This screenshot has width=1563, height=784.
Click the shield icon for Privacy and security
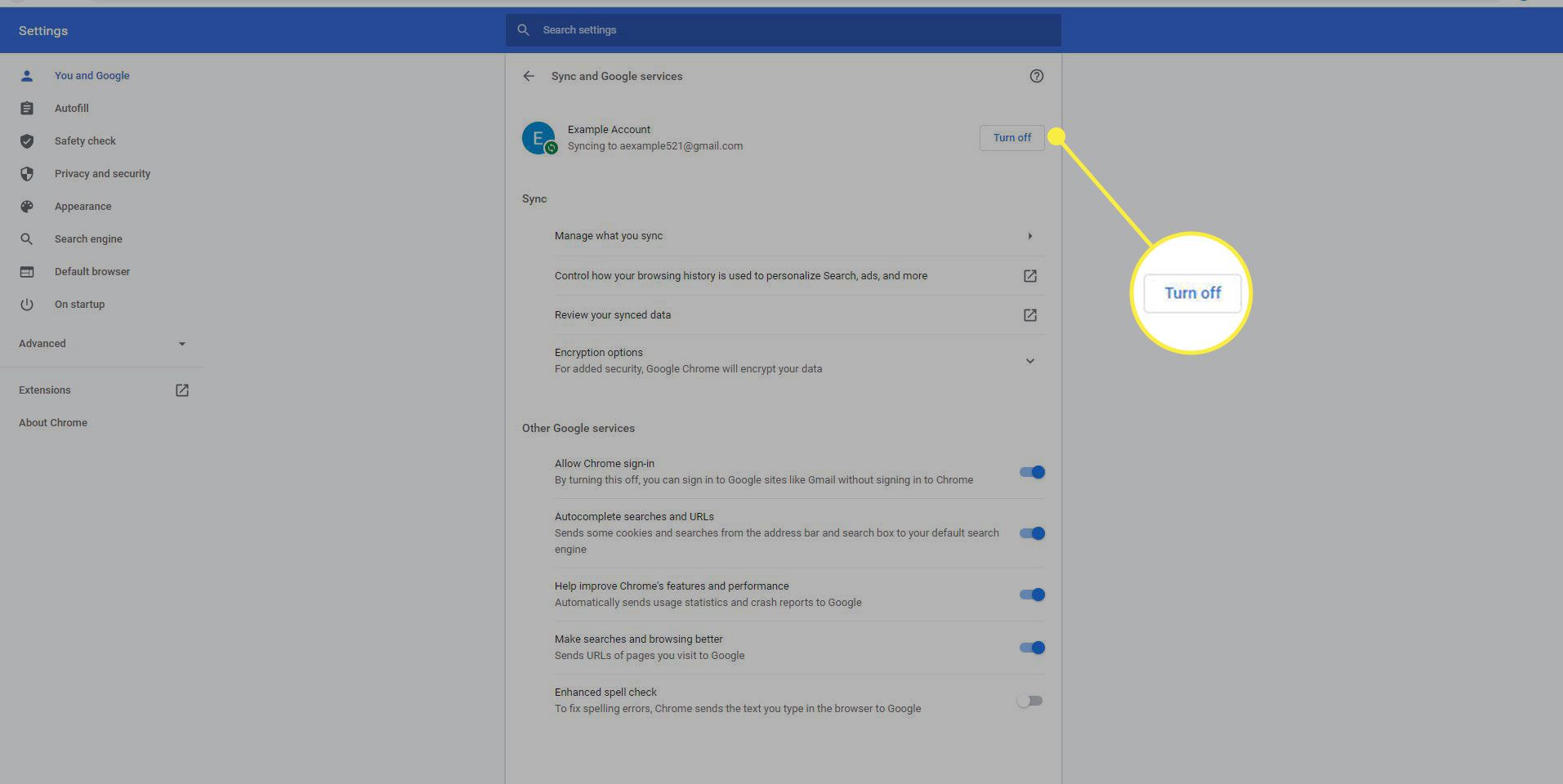pyautogui.click(x=27, y=174)
